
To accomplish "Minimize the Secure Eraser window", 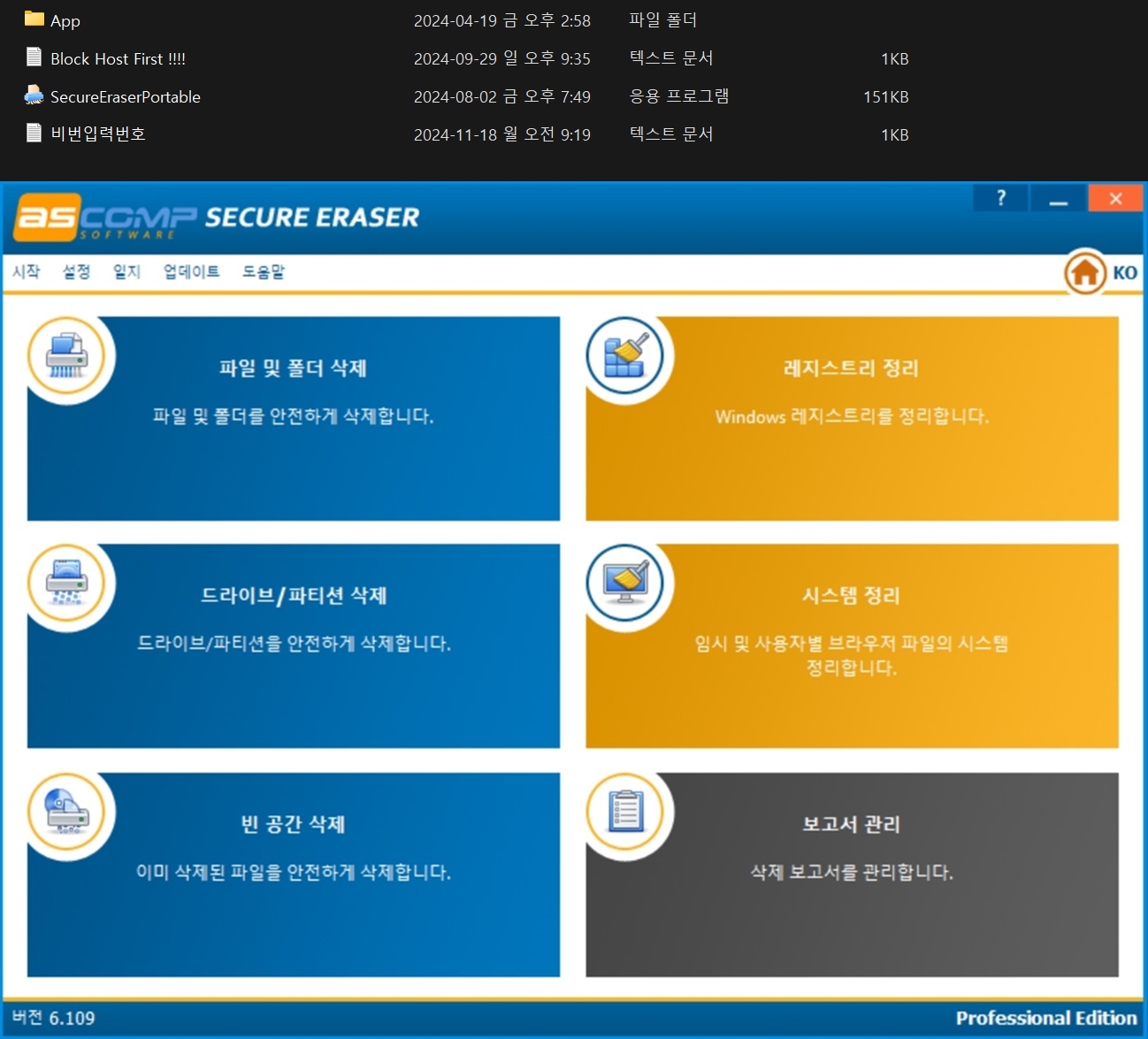I will [1058, 198].
